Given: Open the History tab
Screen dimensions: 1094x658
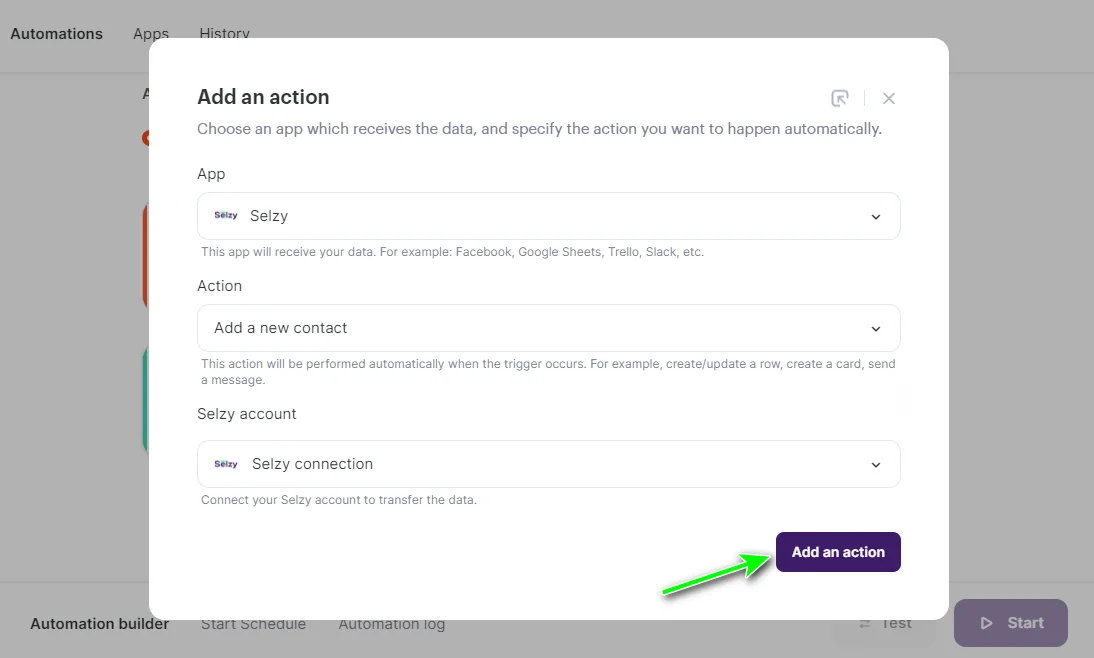Looking at the screenshot, I should click(224, 33).
